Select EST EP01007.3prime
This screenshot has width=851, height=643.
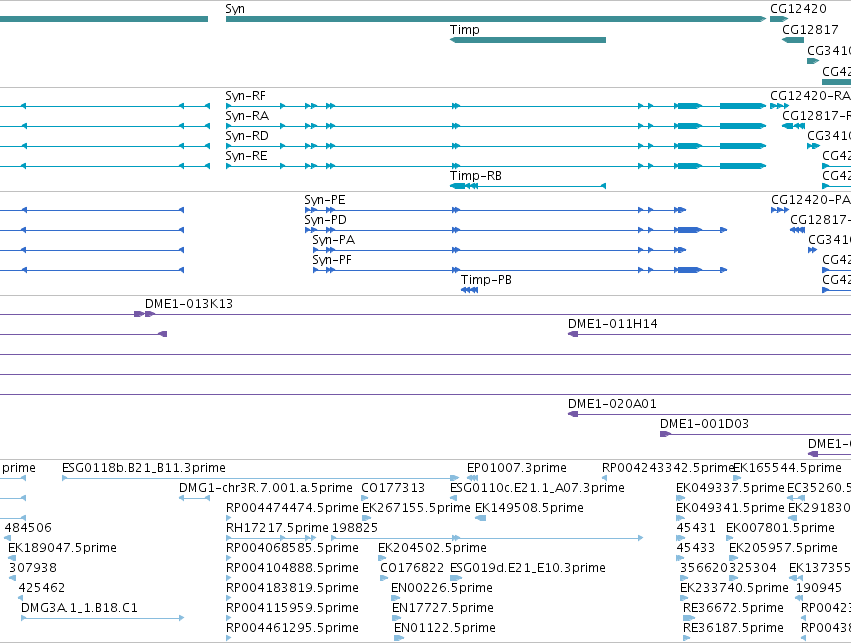(x=517, y=468)
